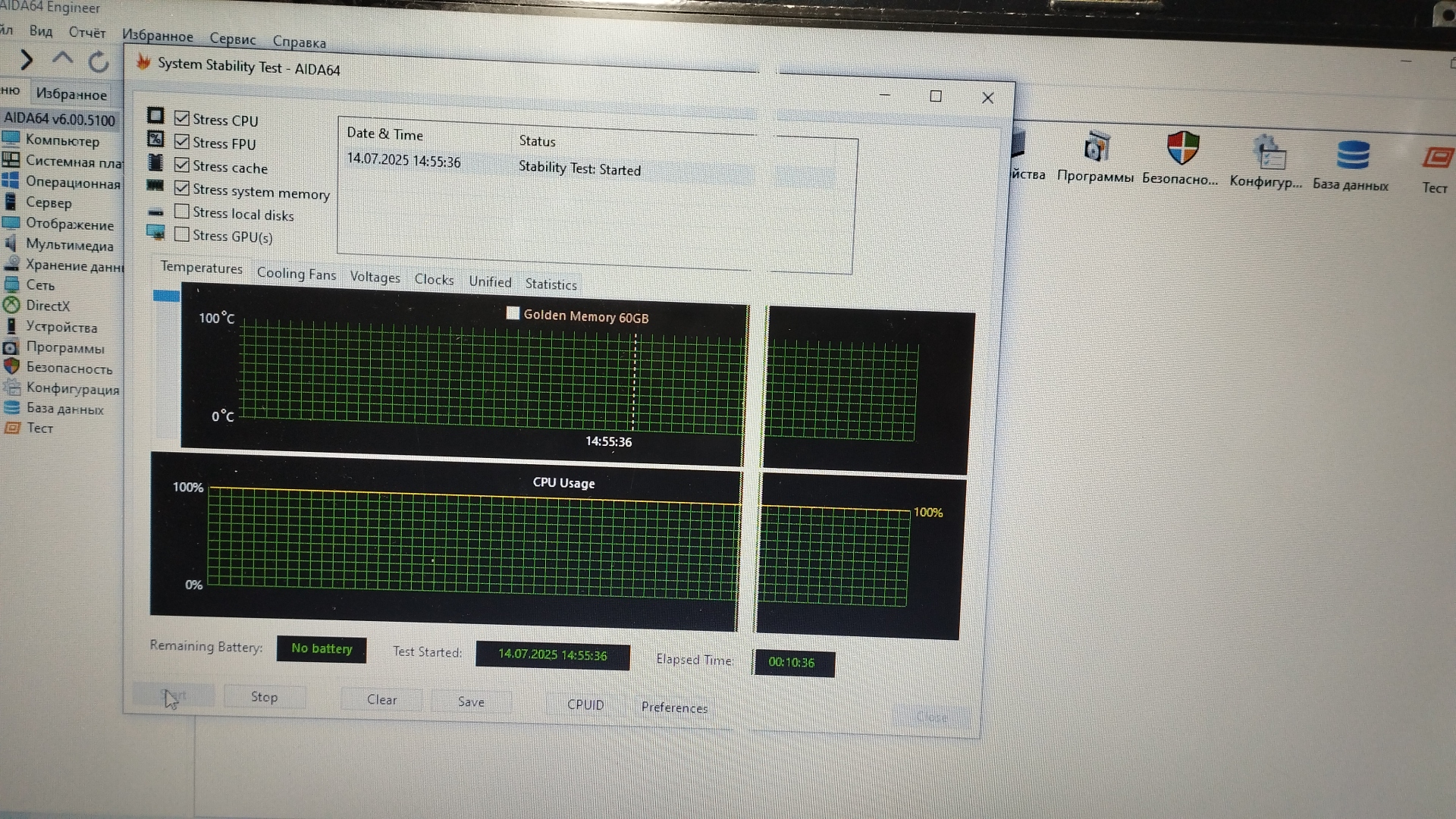Click the forward arrow navigation icon
This screenshot has width=1456, height=819.
point(27,59)
